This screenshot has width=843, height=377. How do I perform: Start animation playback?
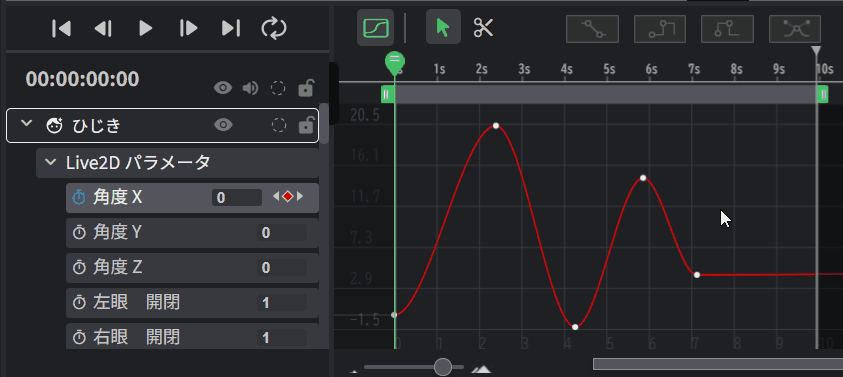[146, 28]
